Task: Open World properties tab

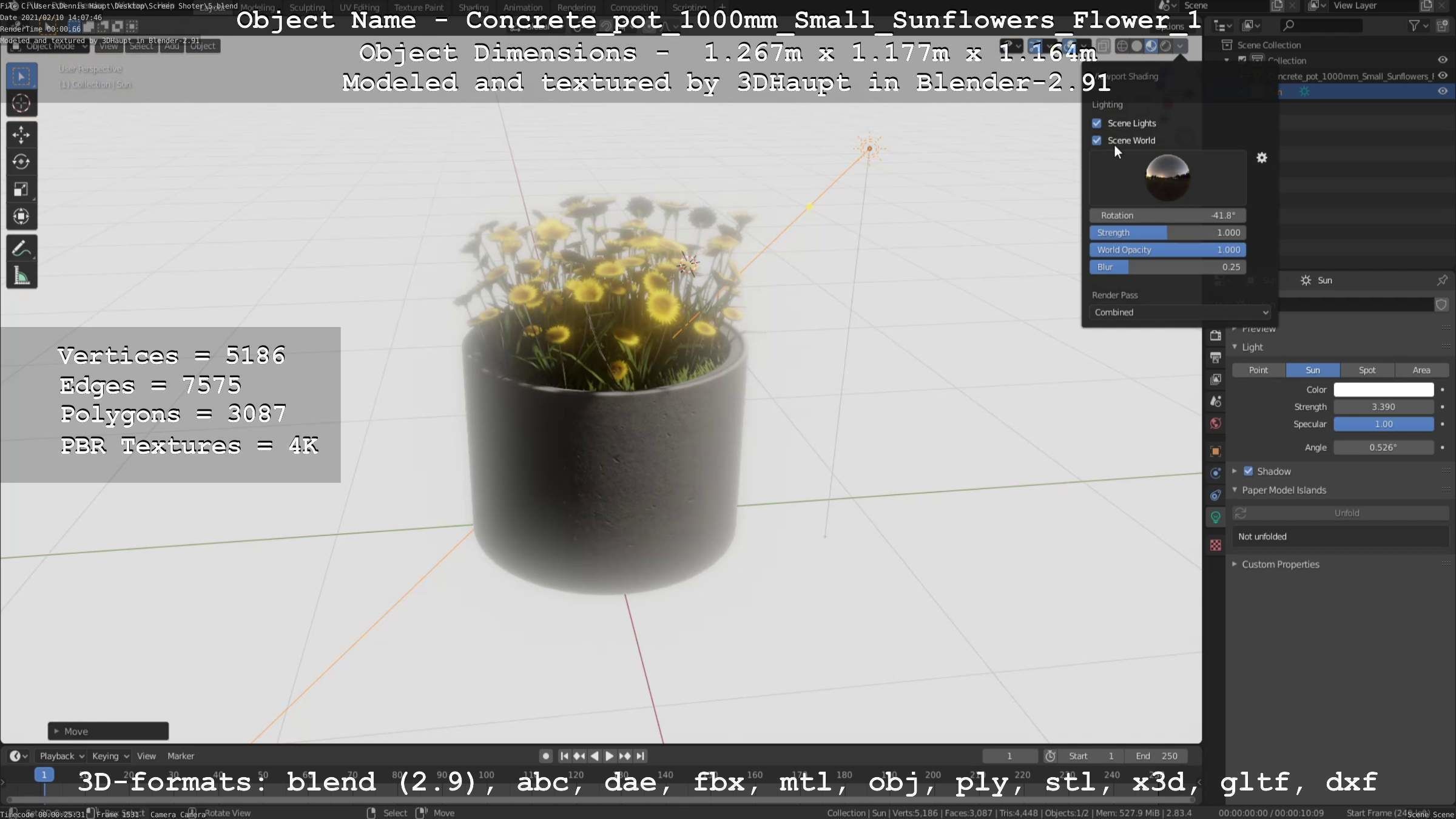Action: 1215,423
